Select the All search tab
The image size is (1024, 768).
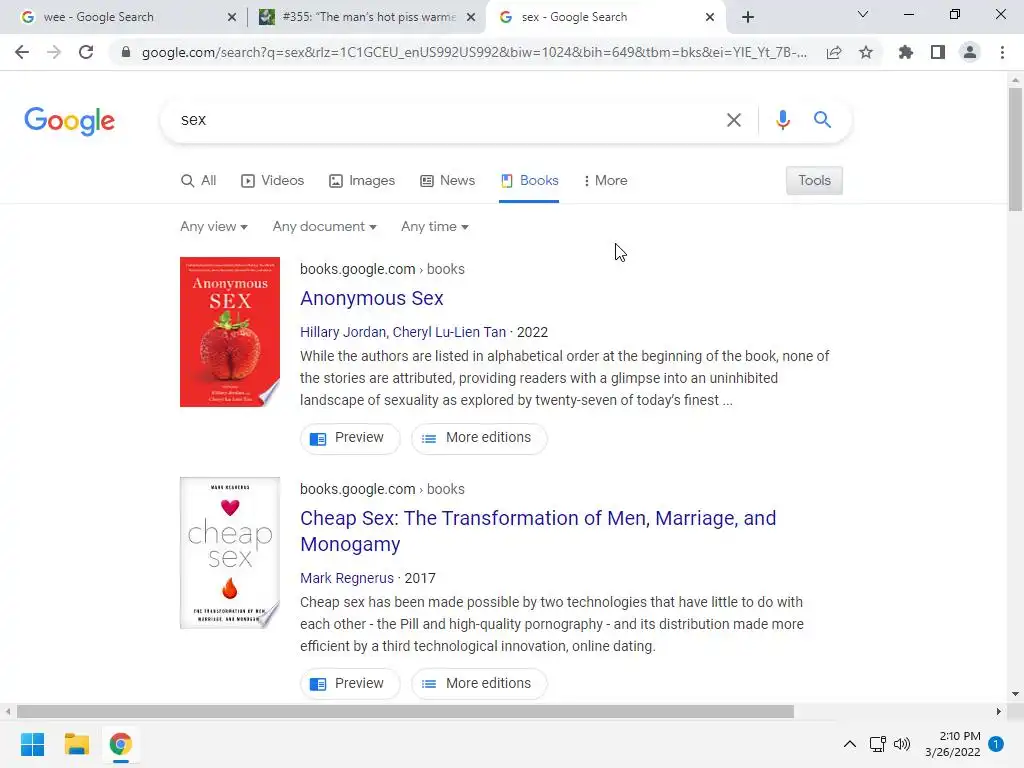199,181
